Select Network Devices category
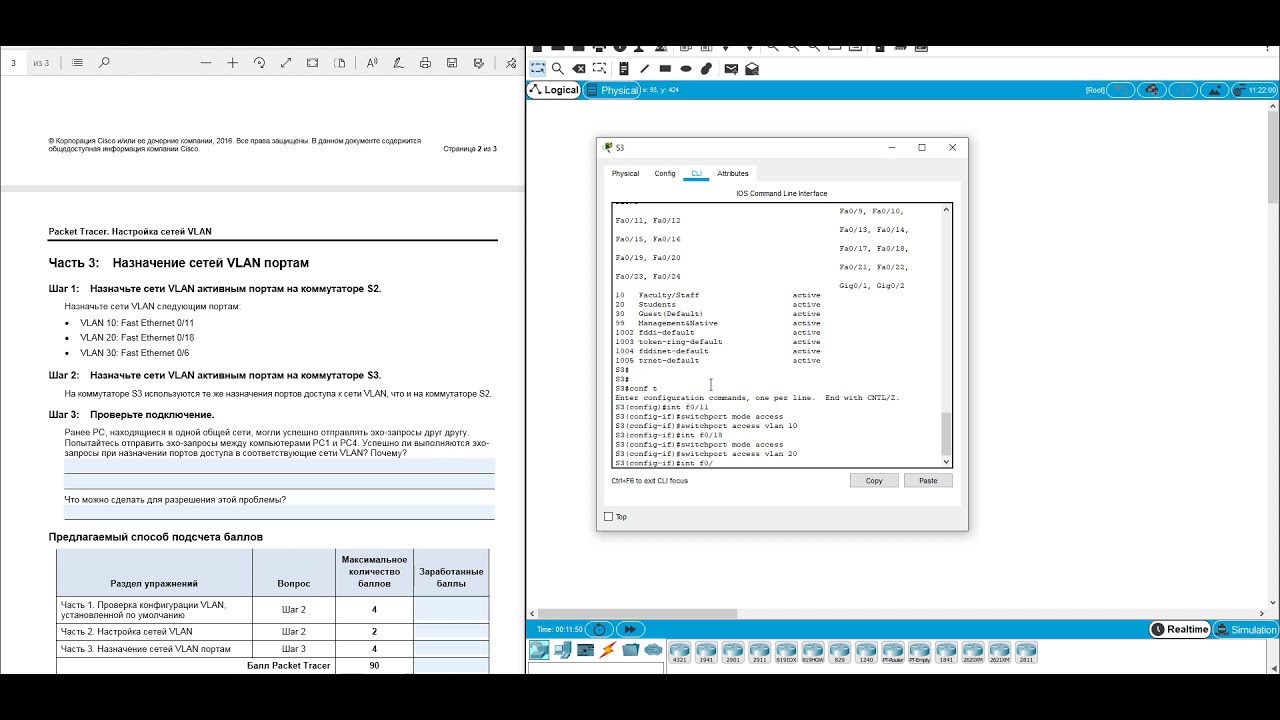Image resolution: width=1280 pixels, height=720 pixels. [539, 651]
